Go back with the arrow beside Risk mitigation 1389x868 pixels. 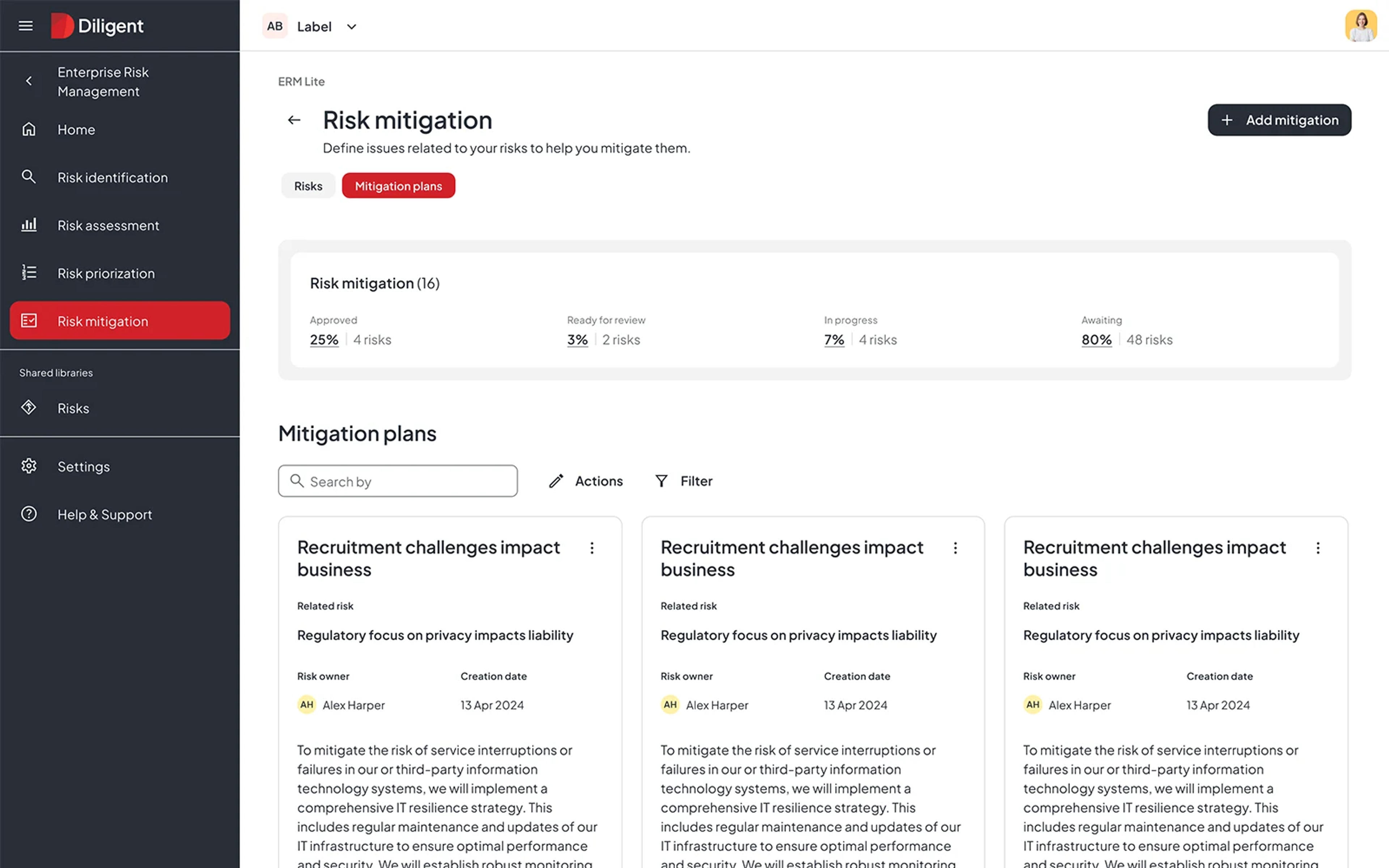point(294,120)
